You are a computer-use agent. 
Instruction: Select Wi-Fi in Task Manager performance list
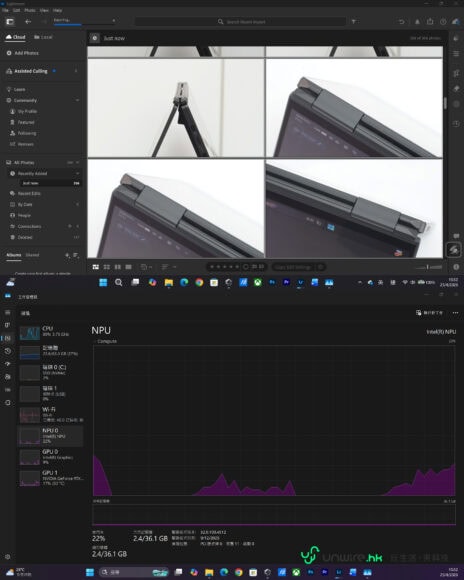50,414
